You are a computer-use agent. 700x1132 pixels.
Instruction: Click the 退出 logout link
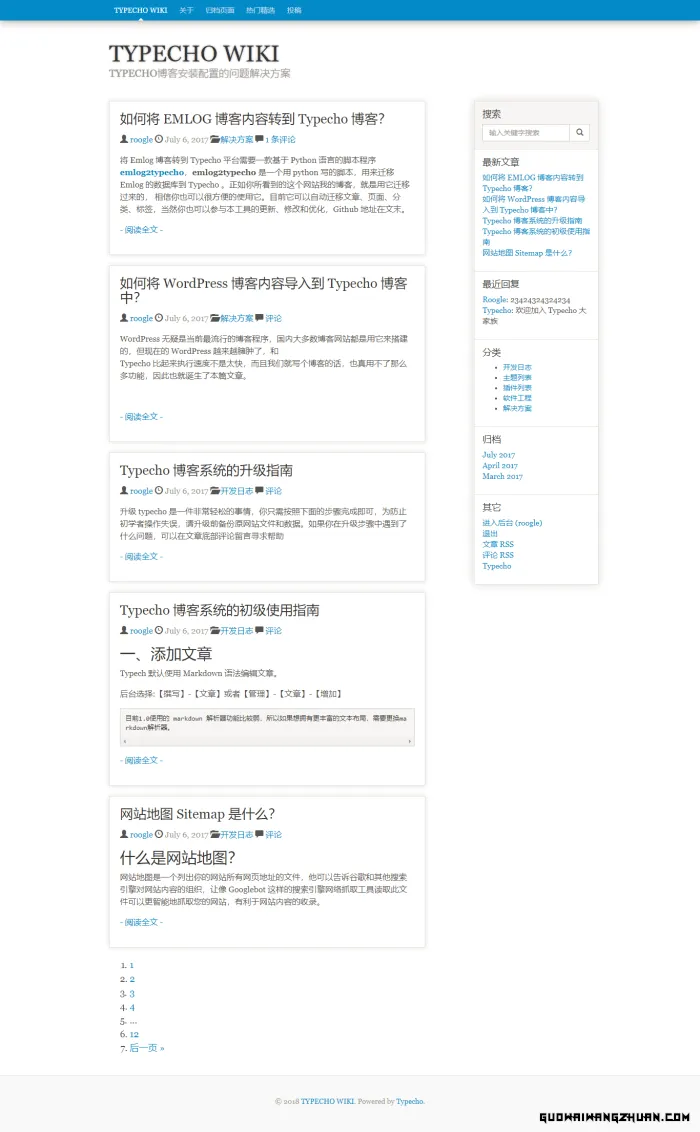[490, 534]
